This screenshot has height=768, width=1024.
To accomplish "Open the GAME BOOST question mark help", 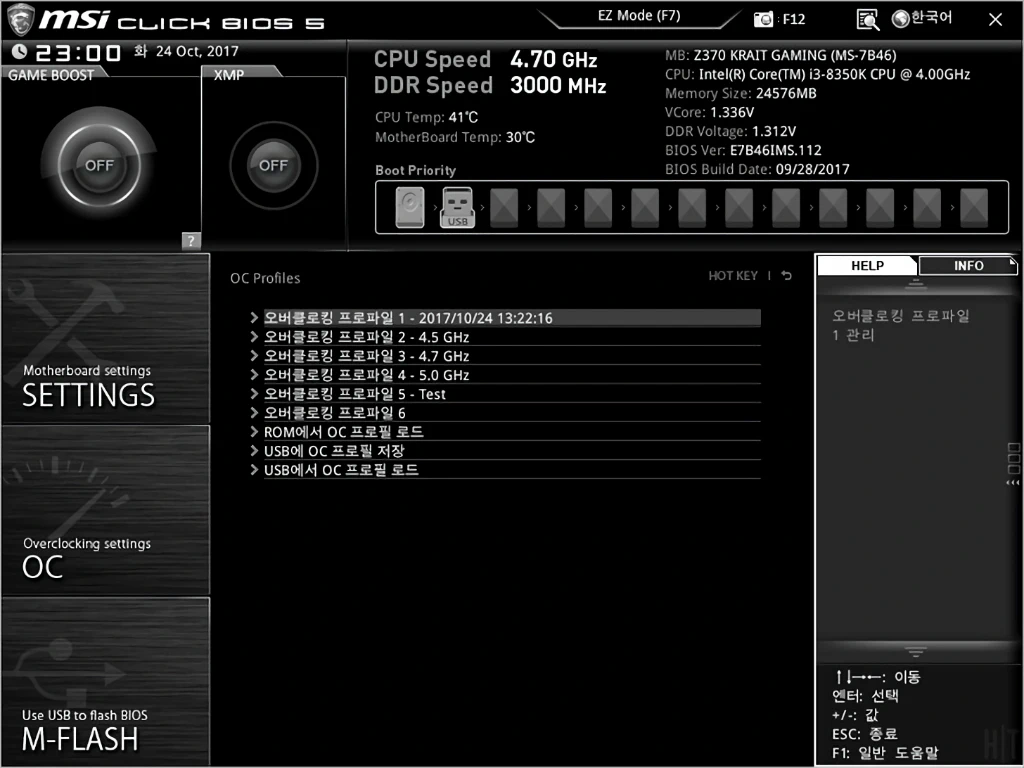I will (191, 241).
